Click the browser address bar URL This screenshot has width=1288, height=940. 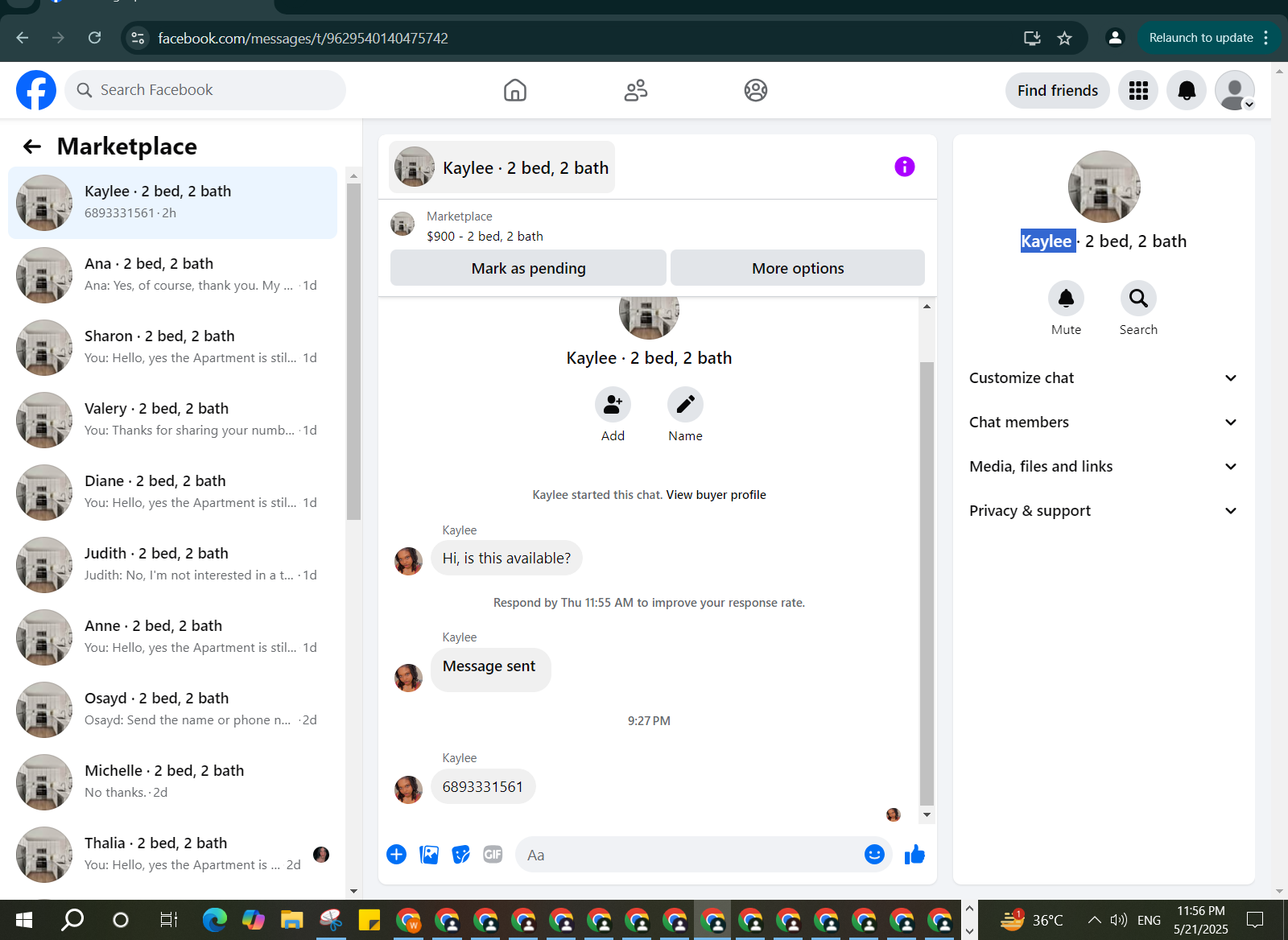click(303, 38)
